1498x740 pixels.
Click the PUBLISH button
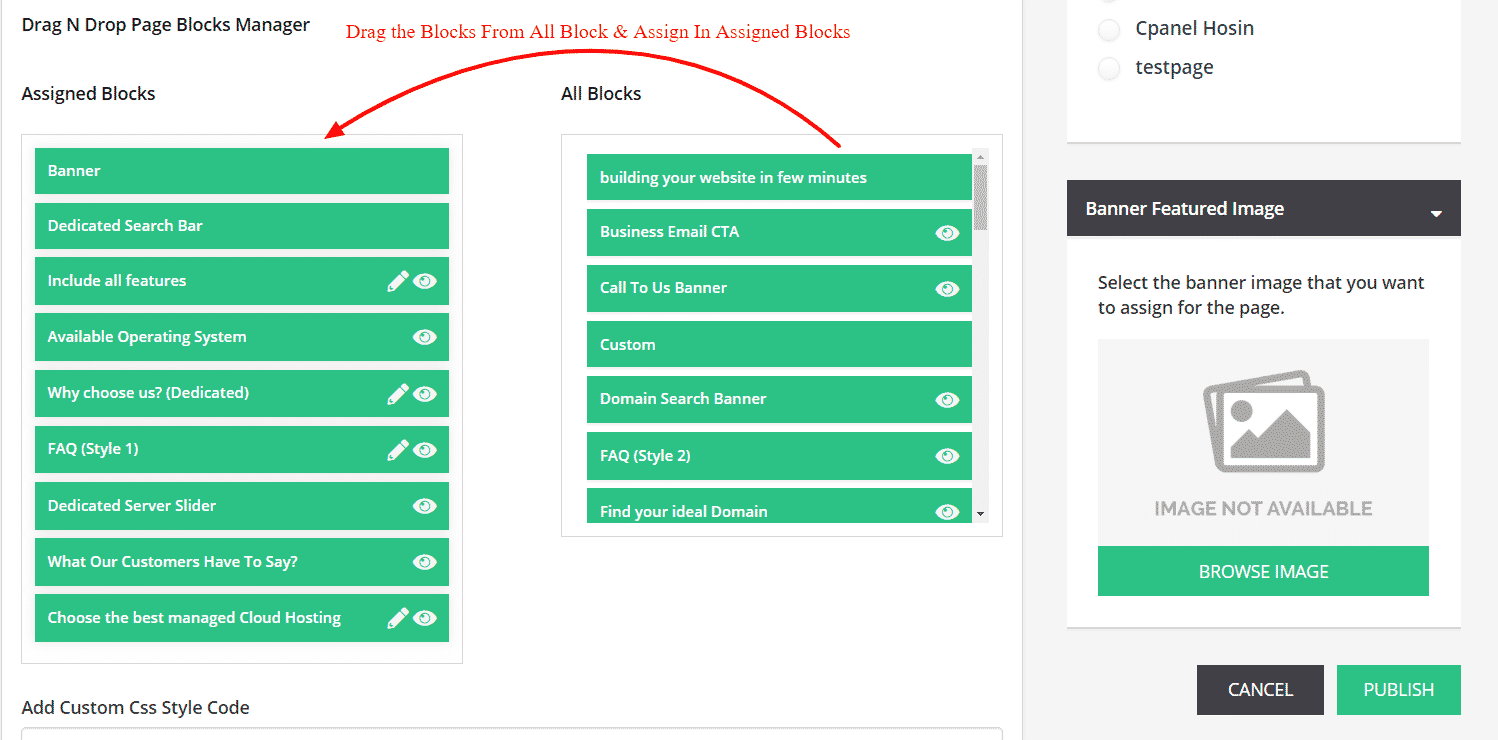1398,690
